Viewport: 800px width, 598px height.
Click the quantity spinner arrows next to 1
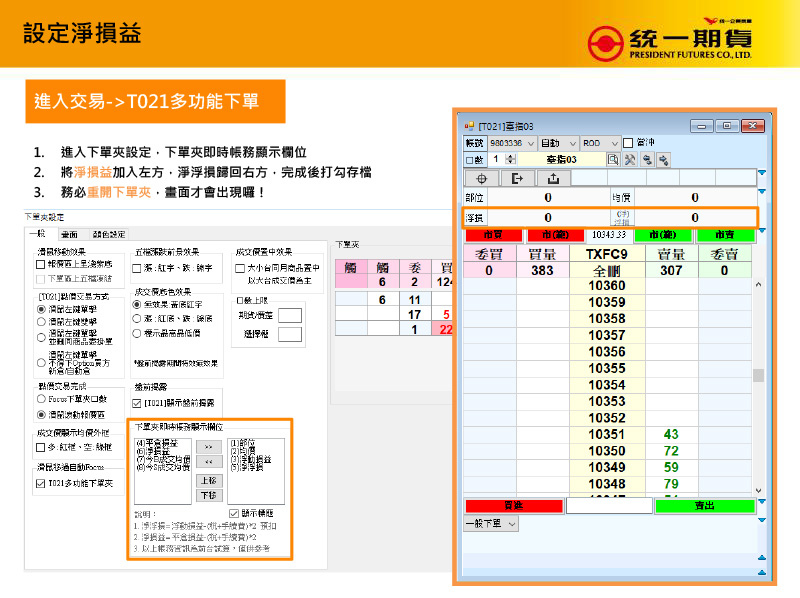coord(511,159)
